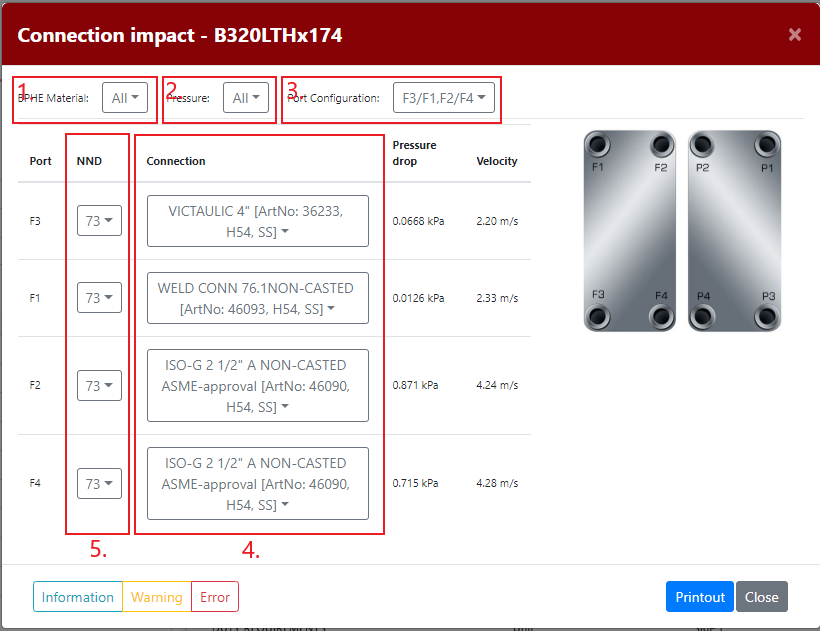The width and height of the screenshot is (820, 631).
Task: Click the 2.33 m/s velocity value
Action: (x=497, y=298)
